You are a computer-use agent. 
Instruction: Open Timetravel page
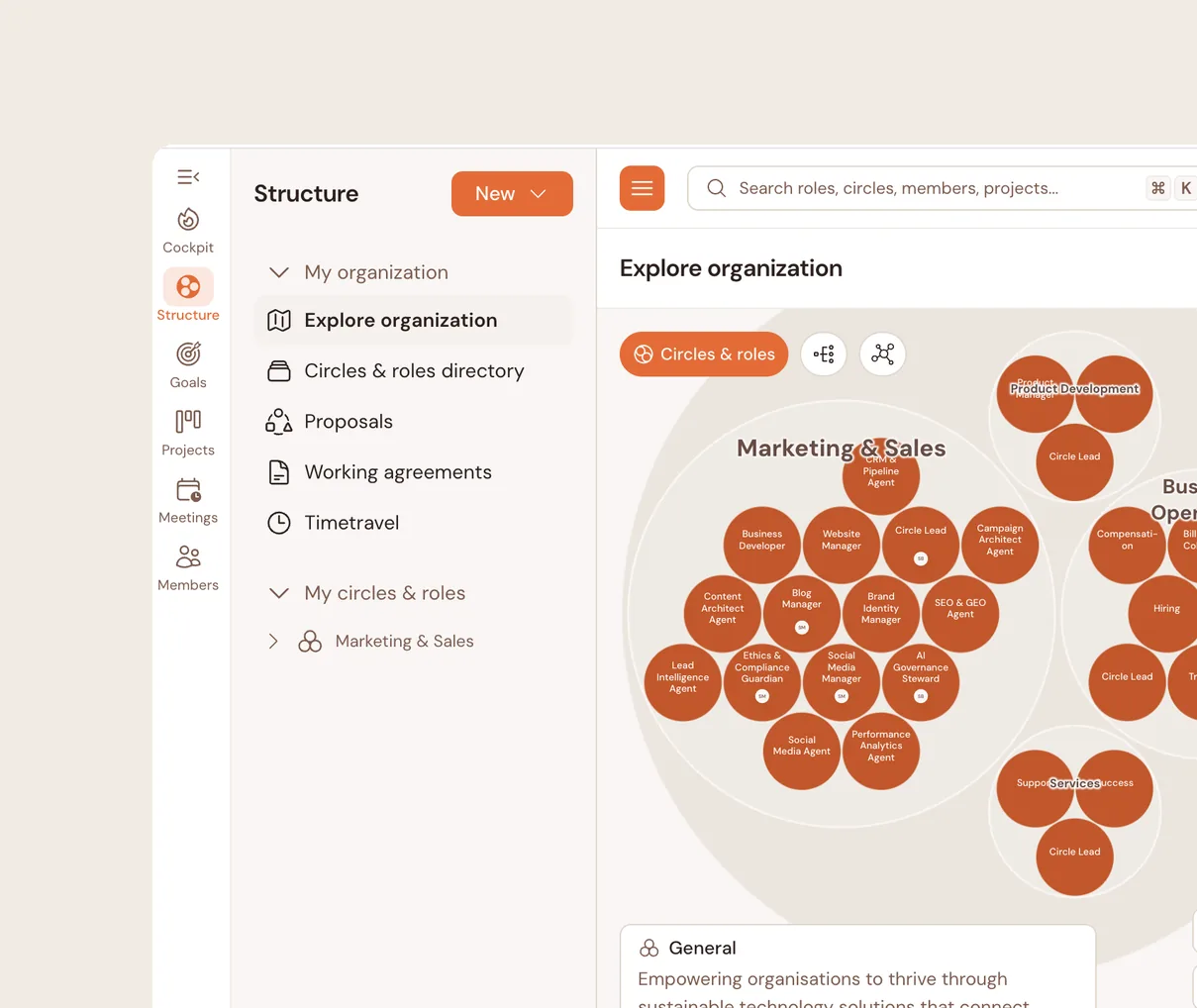[413, 522]
